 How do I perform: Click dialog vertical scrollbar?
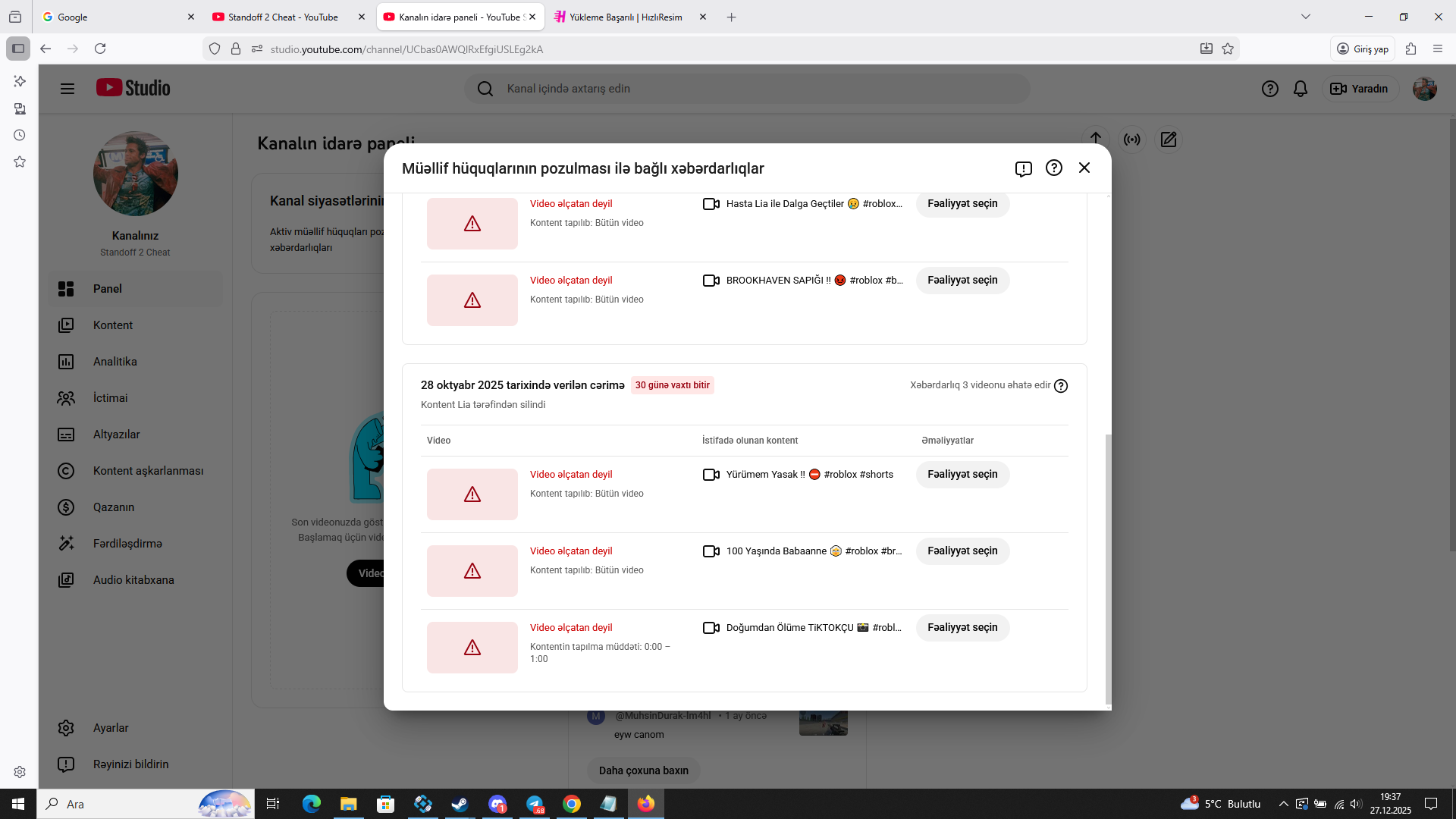pos(1108,569)
